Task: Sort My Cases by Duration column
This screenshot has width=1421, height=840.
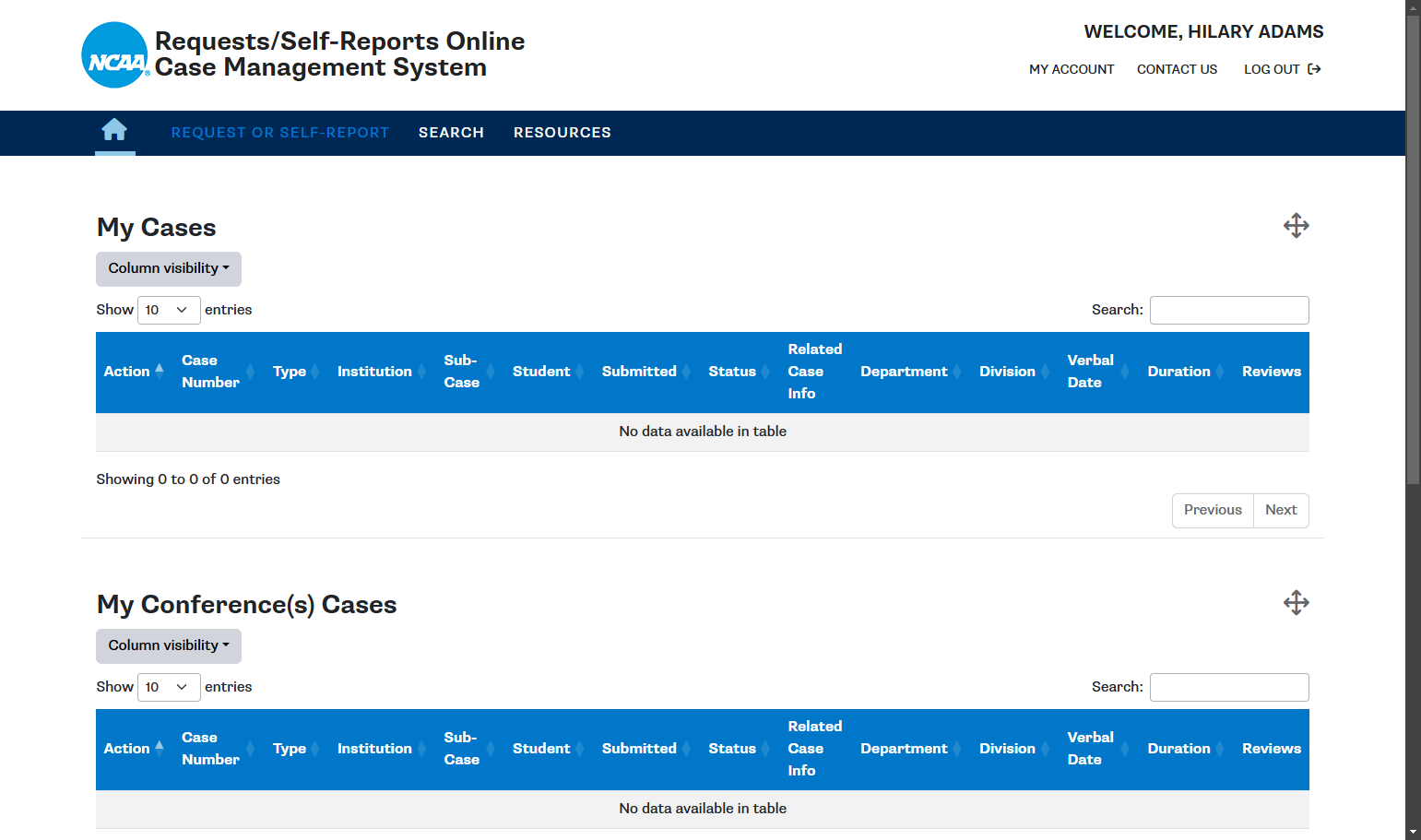Action: (1186, 372)
